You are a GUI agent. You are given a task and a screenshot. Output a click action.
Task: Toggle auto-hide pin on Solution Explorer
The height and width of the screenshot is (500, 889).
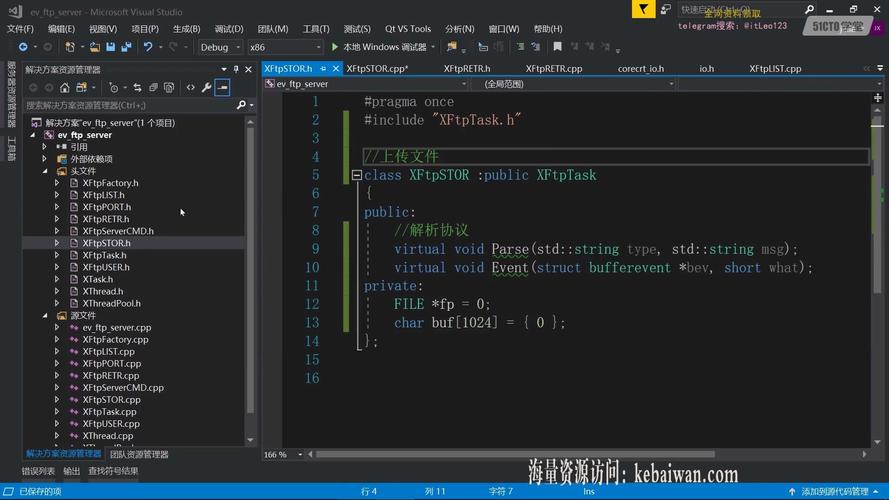click(236, 69)
